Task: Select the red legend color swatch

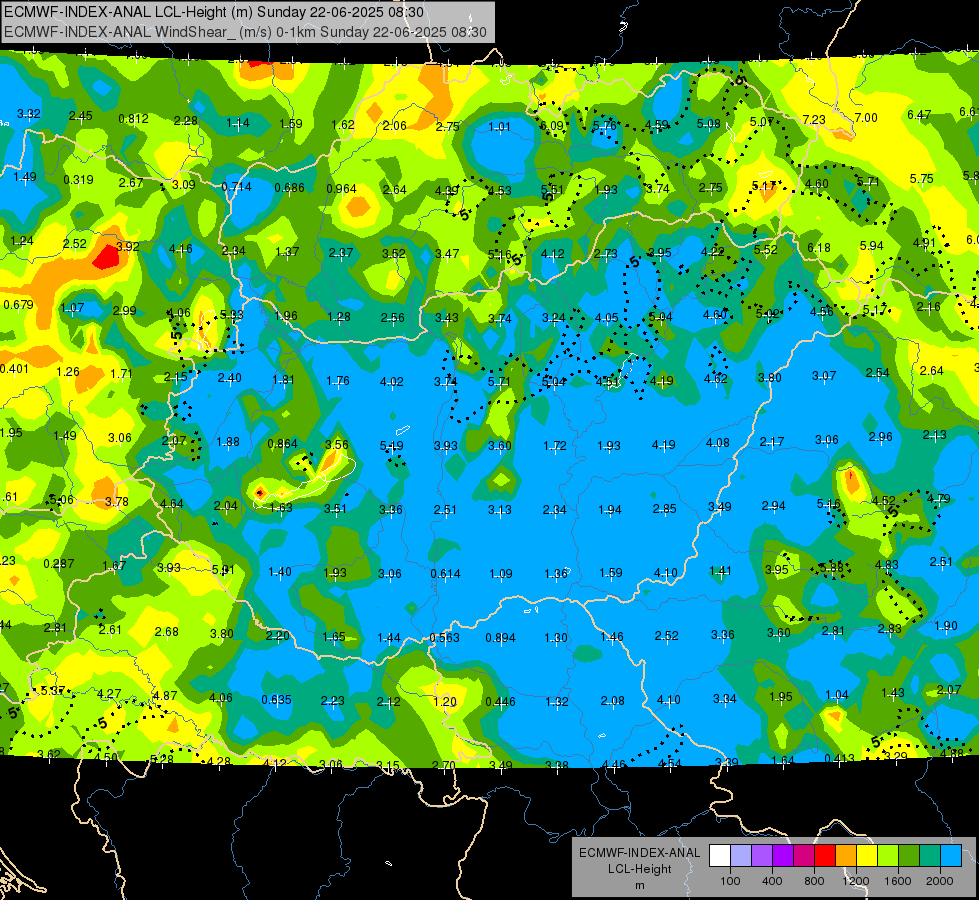Action: pyautogui.click(x=825, y=856)
